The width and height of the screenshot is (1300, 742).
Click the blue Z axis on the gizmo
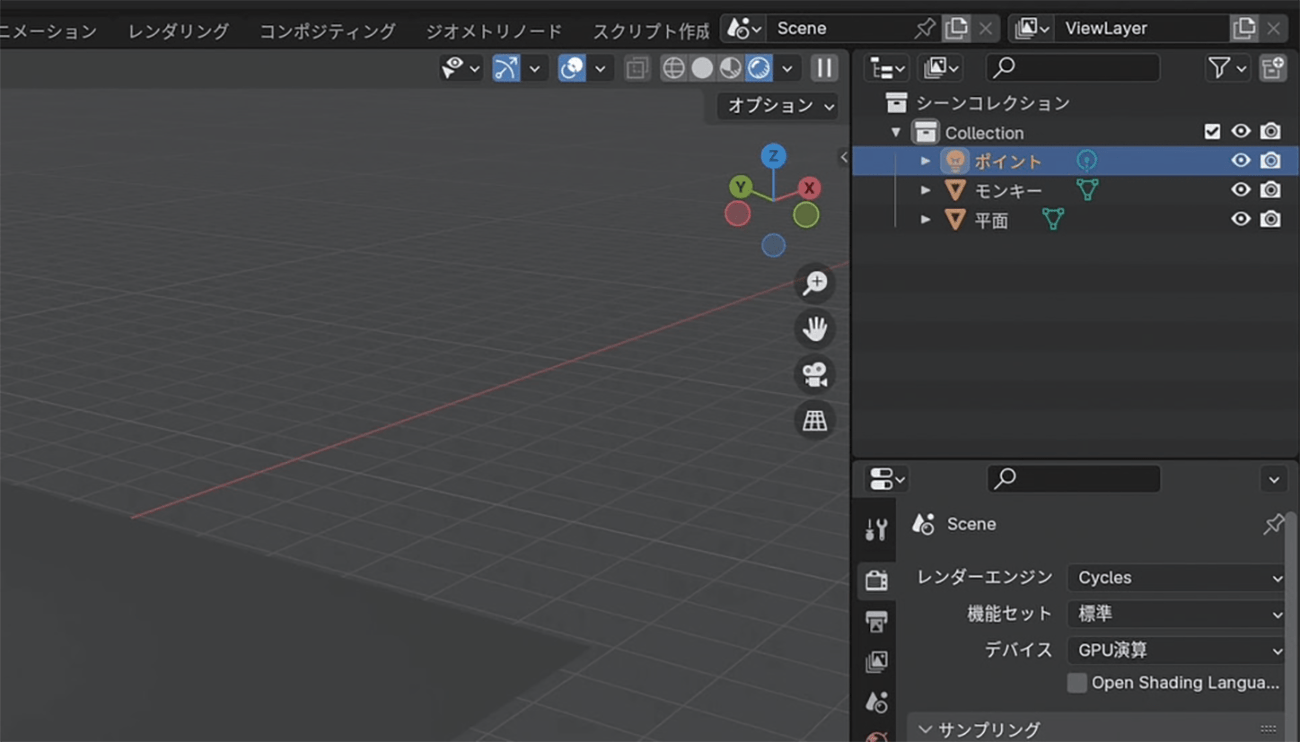tap(772, 156)
